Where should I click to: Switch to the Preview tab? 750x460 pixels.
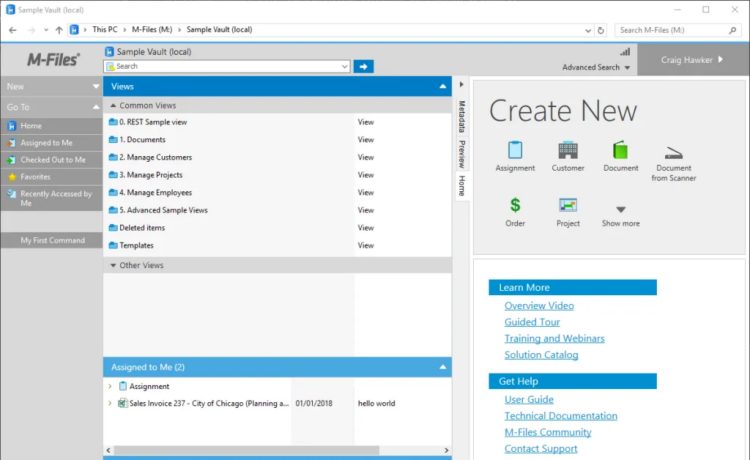click(461, 154)
